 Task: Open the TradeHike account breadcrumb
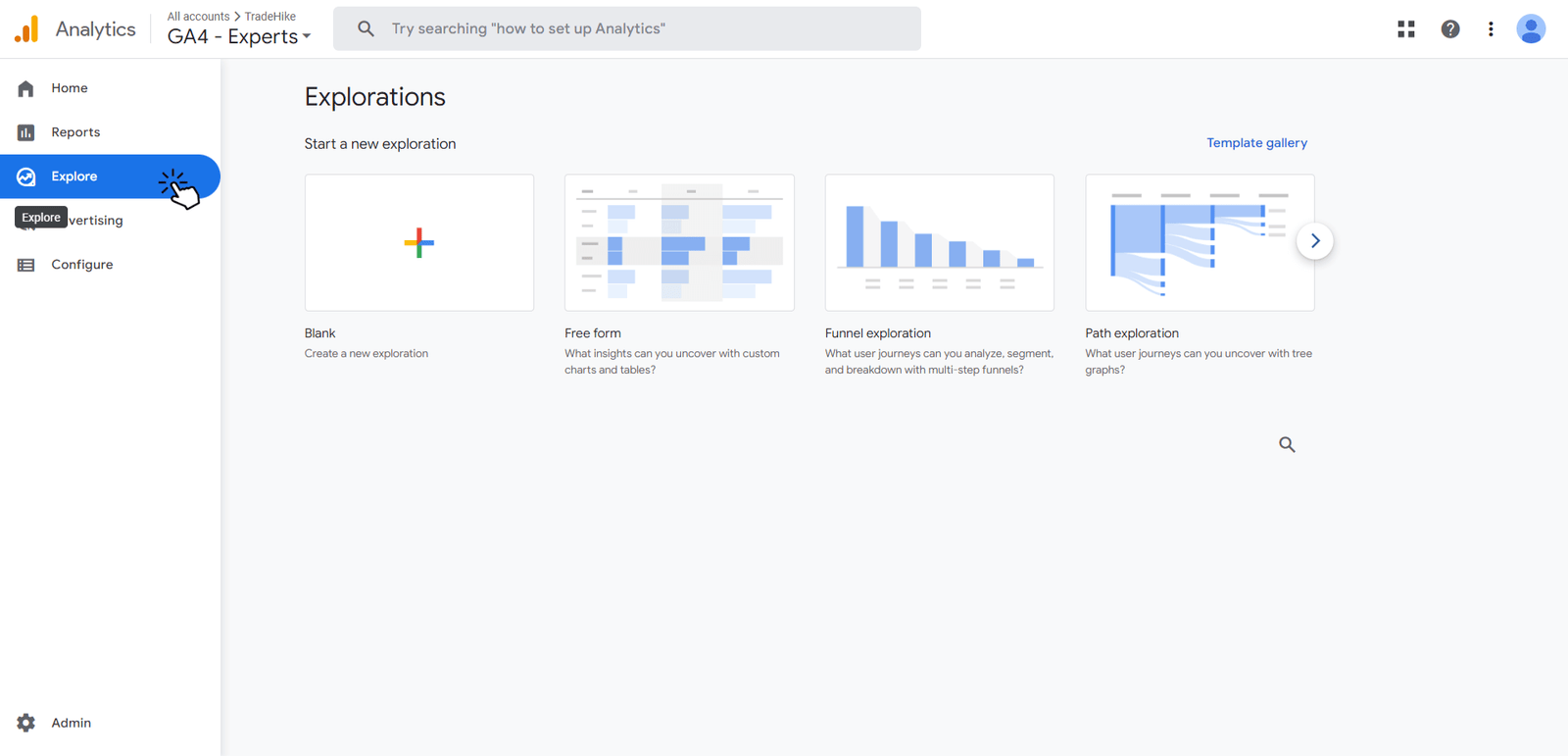click(x=269, y=16)
